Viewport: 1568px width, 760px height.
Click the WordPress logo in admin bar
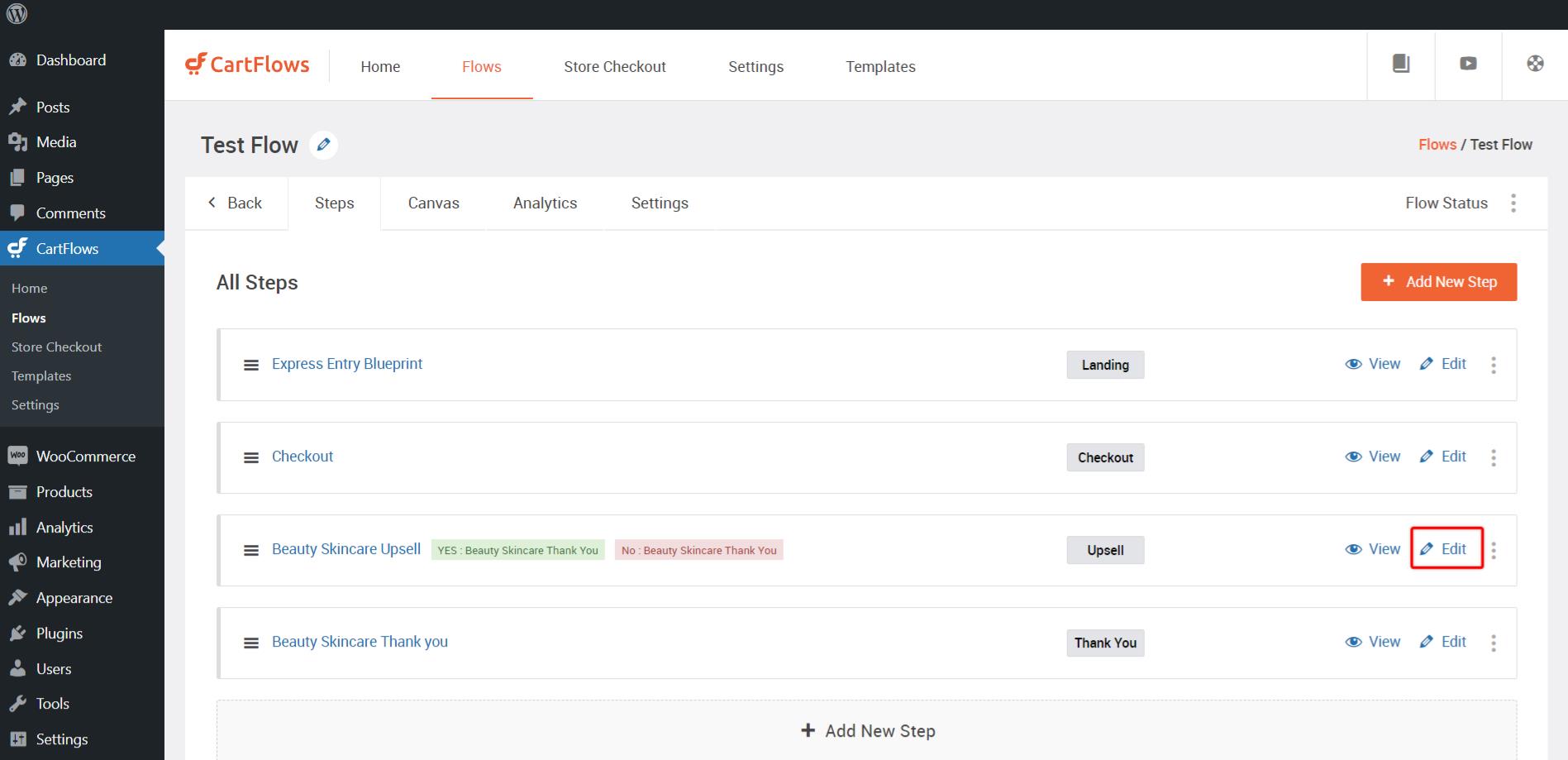pyautogui.click(x=17, y=14)
